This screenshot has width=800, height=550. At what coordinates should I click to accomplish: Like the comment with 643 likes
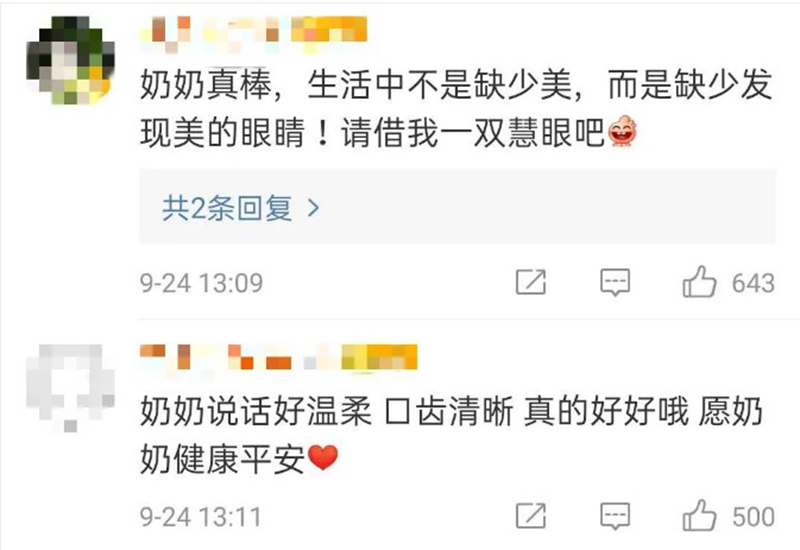click(x=699, y=282)
